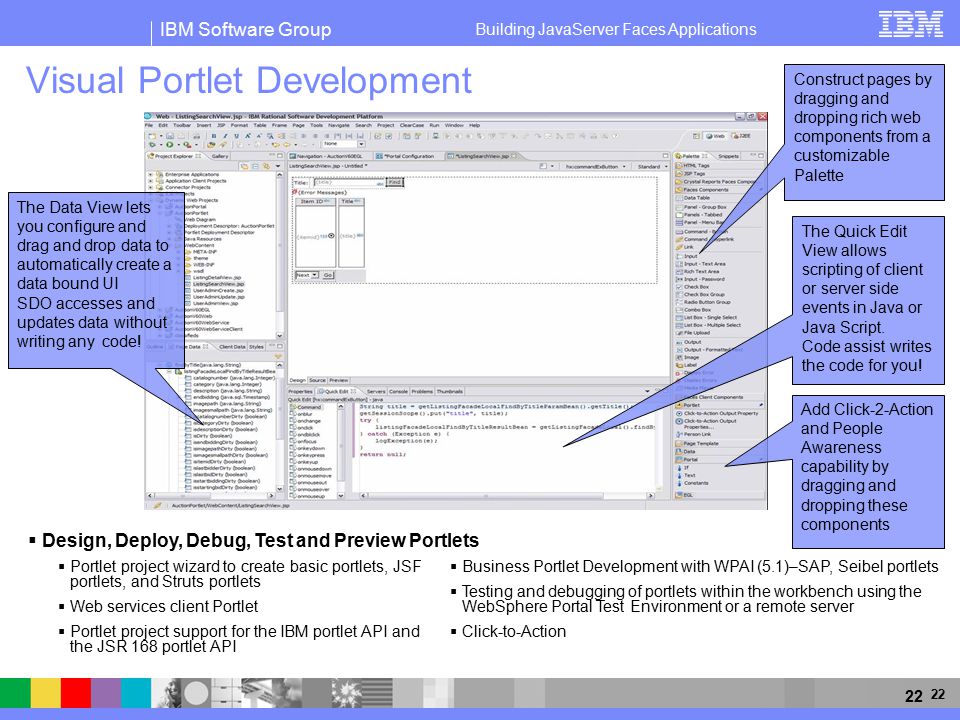The image size is (960, 720).
Task: Switch to the Client Data tab
Action: tap(232, 347)
